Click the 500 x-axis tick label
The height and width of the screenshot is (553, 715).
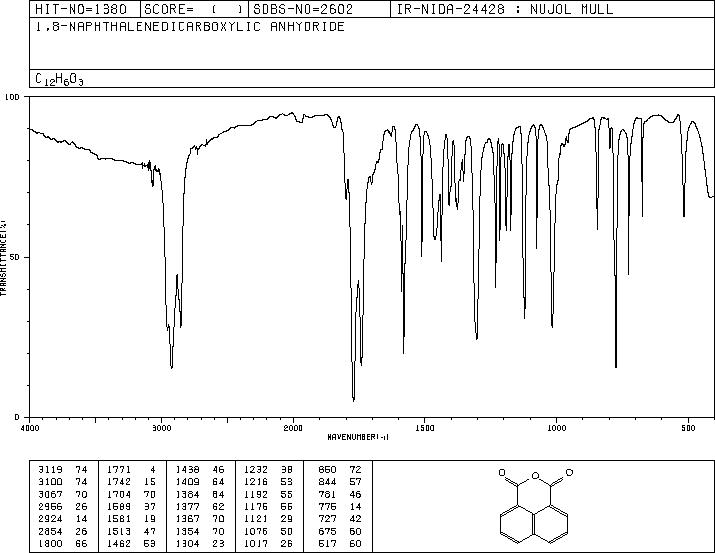(x=688, y=428)
